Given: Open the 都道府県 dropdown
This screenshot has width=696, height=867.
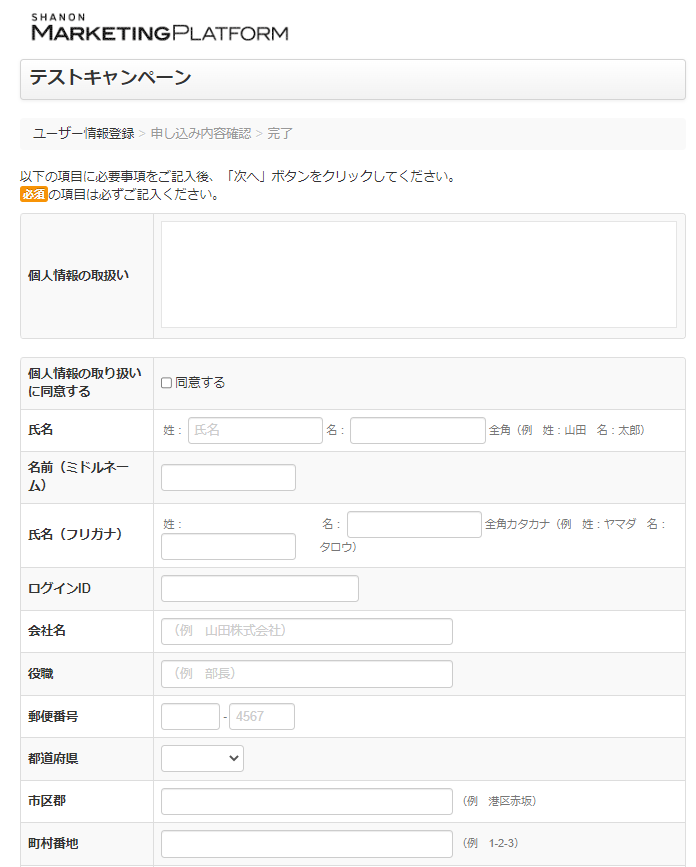Looking at the screenshot, I should 202,759.
